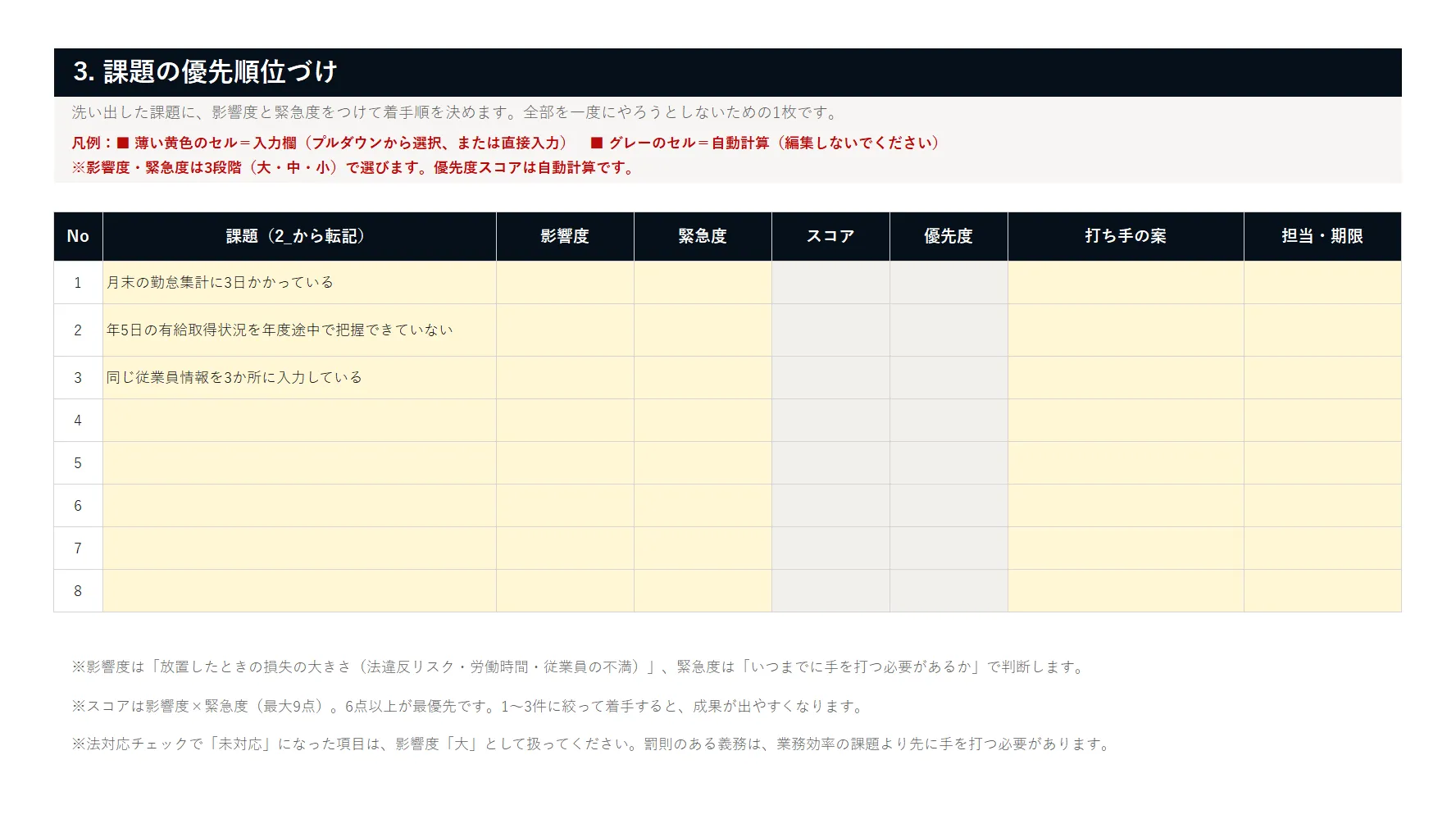
Task: Select the cell '同じ従業員情報を3か所に入力している'
Action: [299, 378]
